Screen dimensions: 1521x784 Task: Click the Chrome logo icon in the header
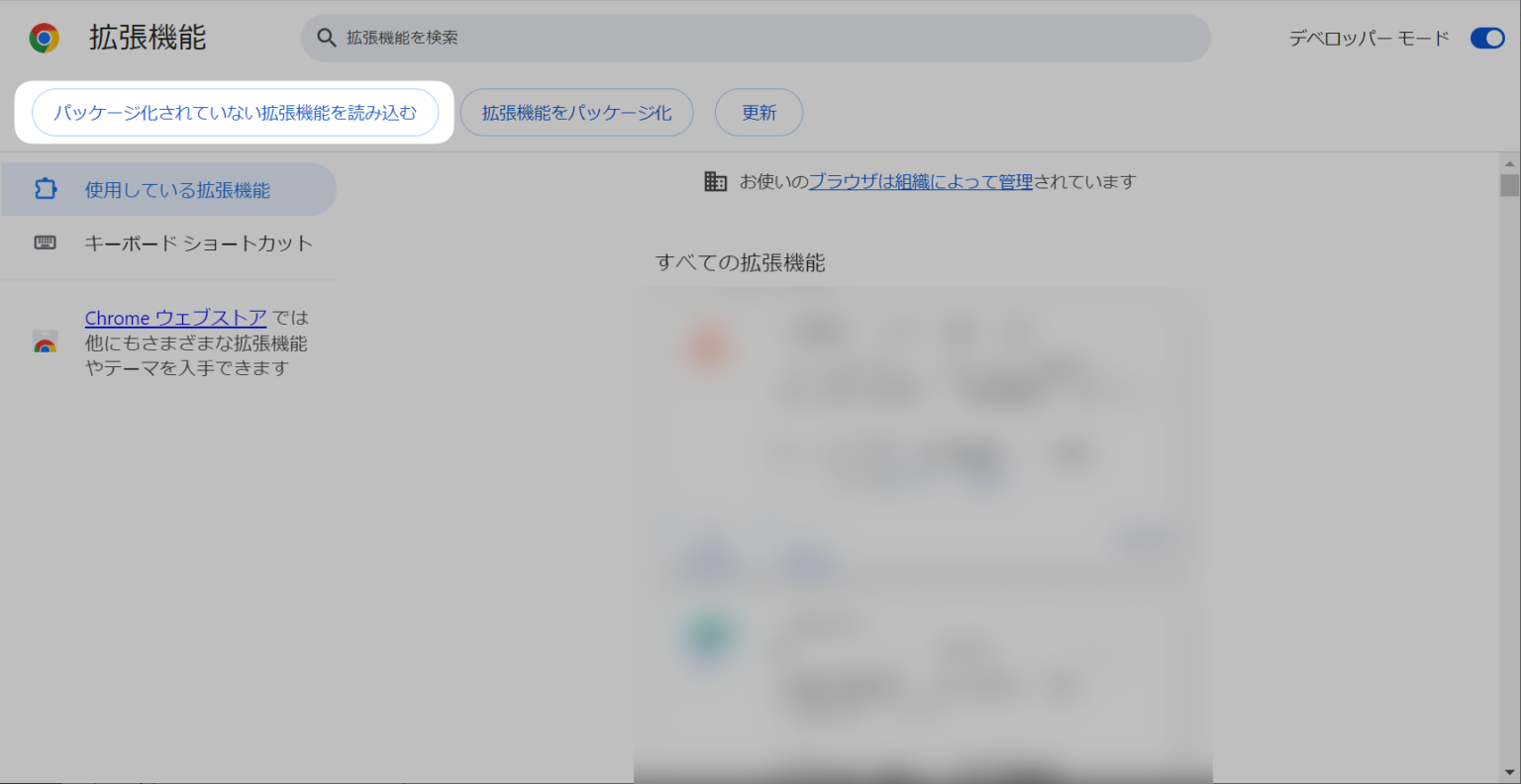click(x=42, y=38)
